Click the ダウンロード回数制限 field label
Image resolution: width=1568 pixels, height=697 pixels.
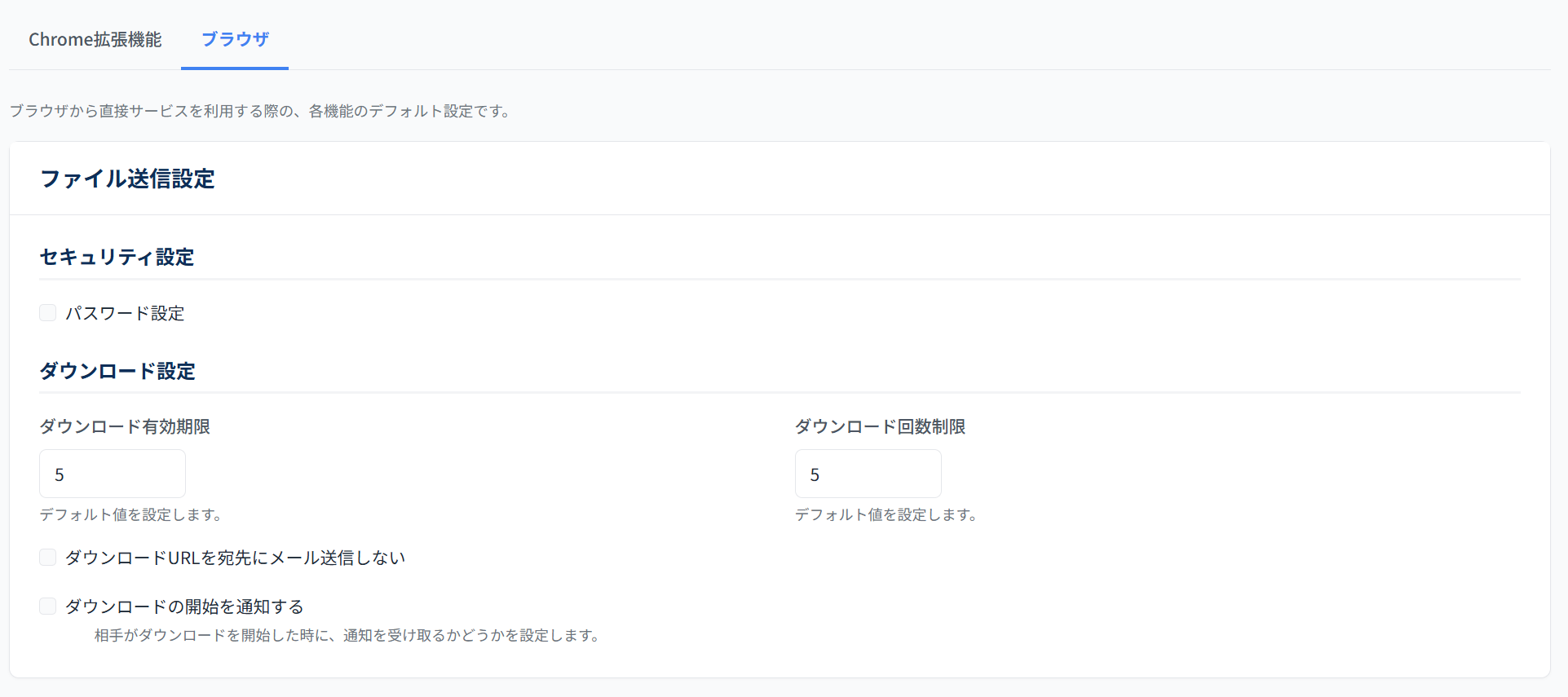[x=880, y=427]
